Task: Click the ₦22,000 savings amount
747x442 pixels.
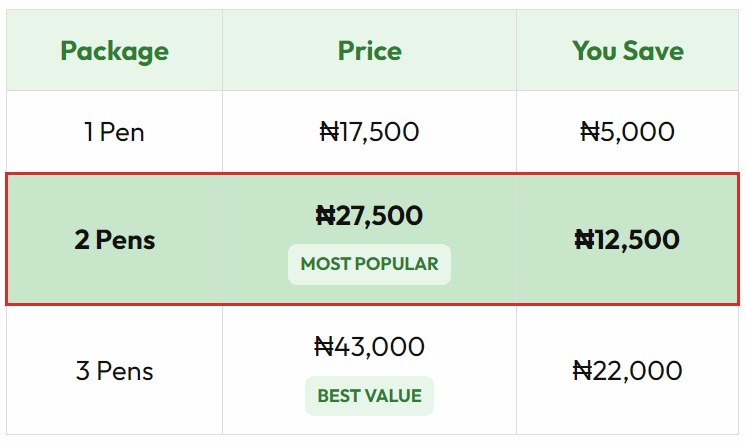Action: (628, 372)
